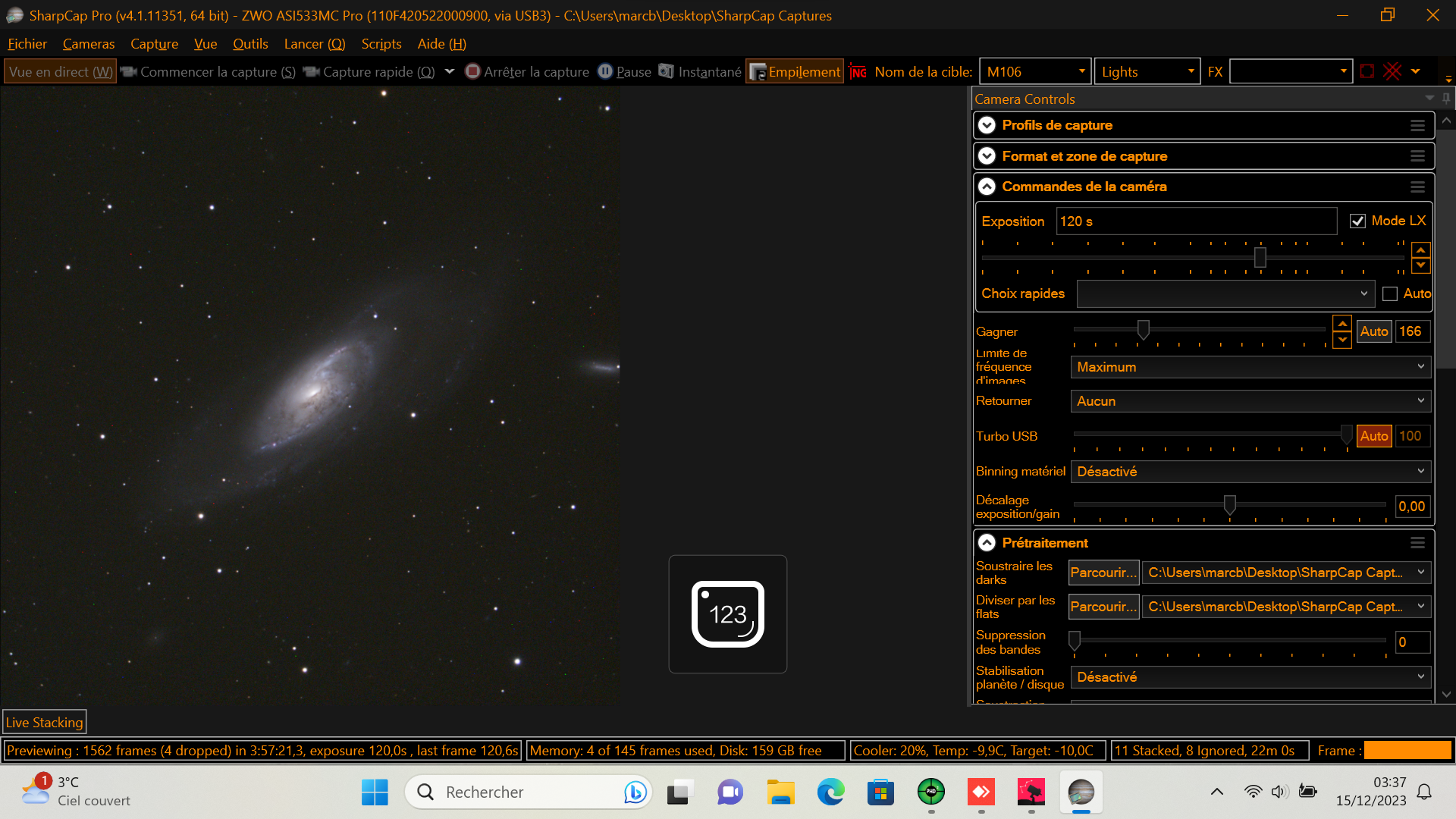This screenshot has width=1456, height=819.
Task: Open the Outils menu
Action: click(x=250, y=44)
